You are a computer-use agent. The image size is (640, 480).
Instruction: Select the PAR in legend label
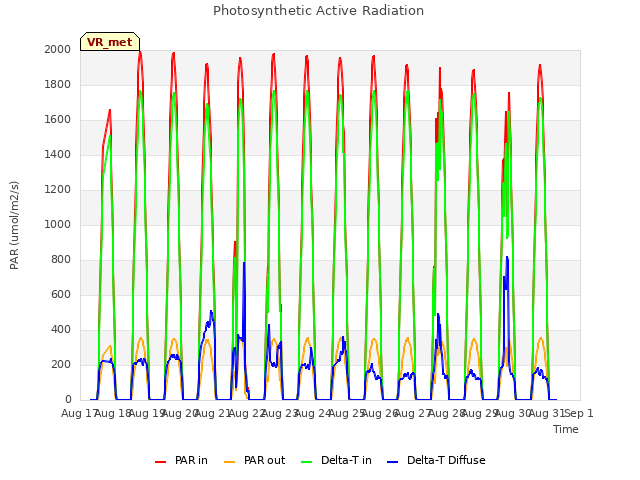click(191, 460)
